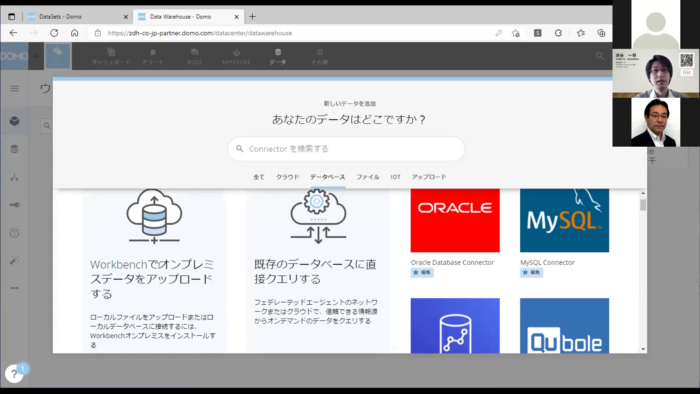Open アラート in Domo navigation
Viewport: 700px width, 394px height.
pyautogui.click(x=153, y=57)
